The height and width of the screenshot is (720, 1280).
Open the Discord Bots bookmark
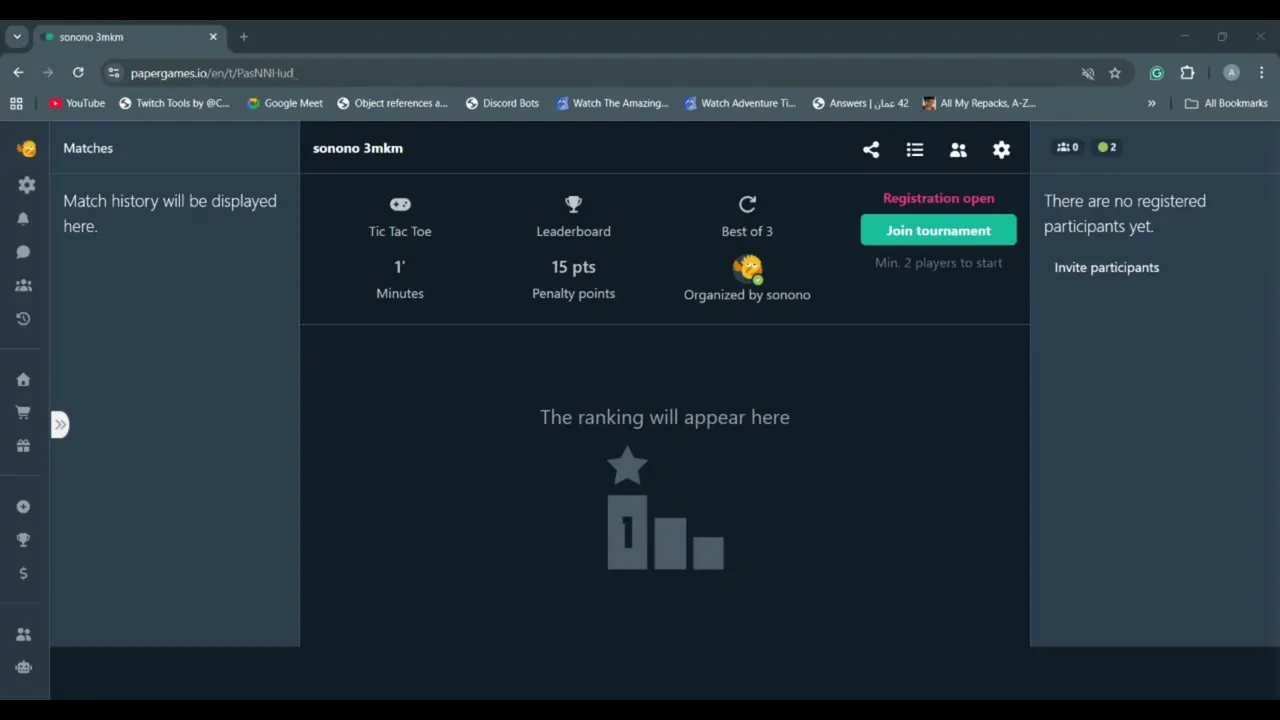tap(502, 103)
